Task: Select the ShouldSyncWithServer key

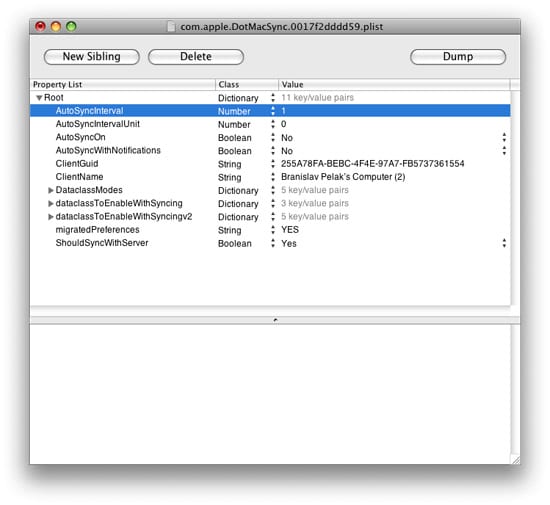Action: (102, 243)
